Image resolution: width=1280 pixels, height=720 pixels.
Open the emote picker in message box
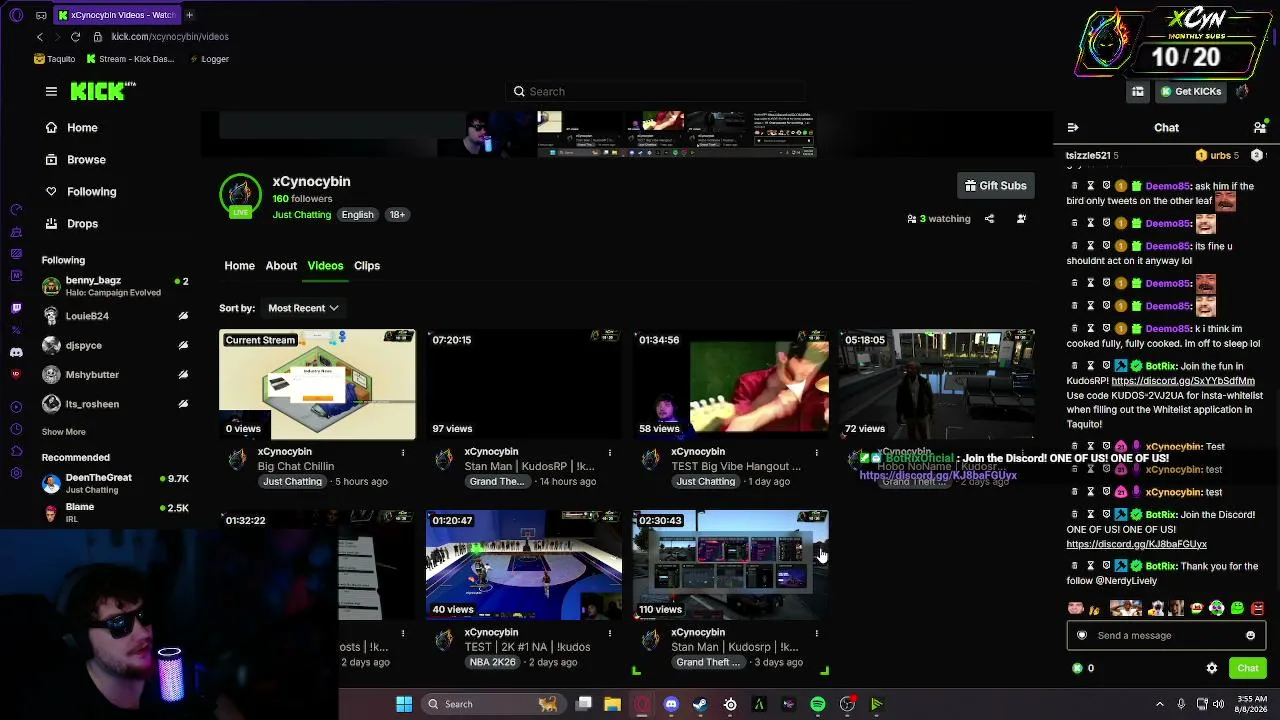(x=1250, y=636)
